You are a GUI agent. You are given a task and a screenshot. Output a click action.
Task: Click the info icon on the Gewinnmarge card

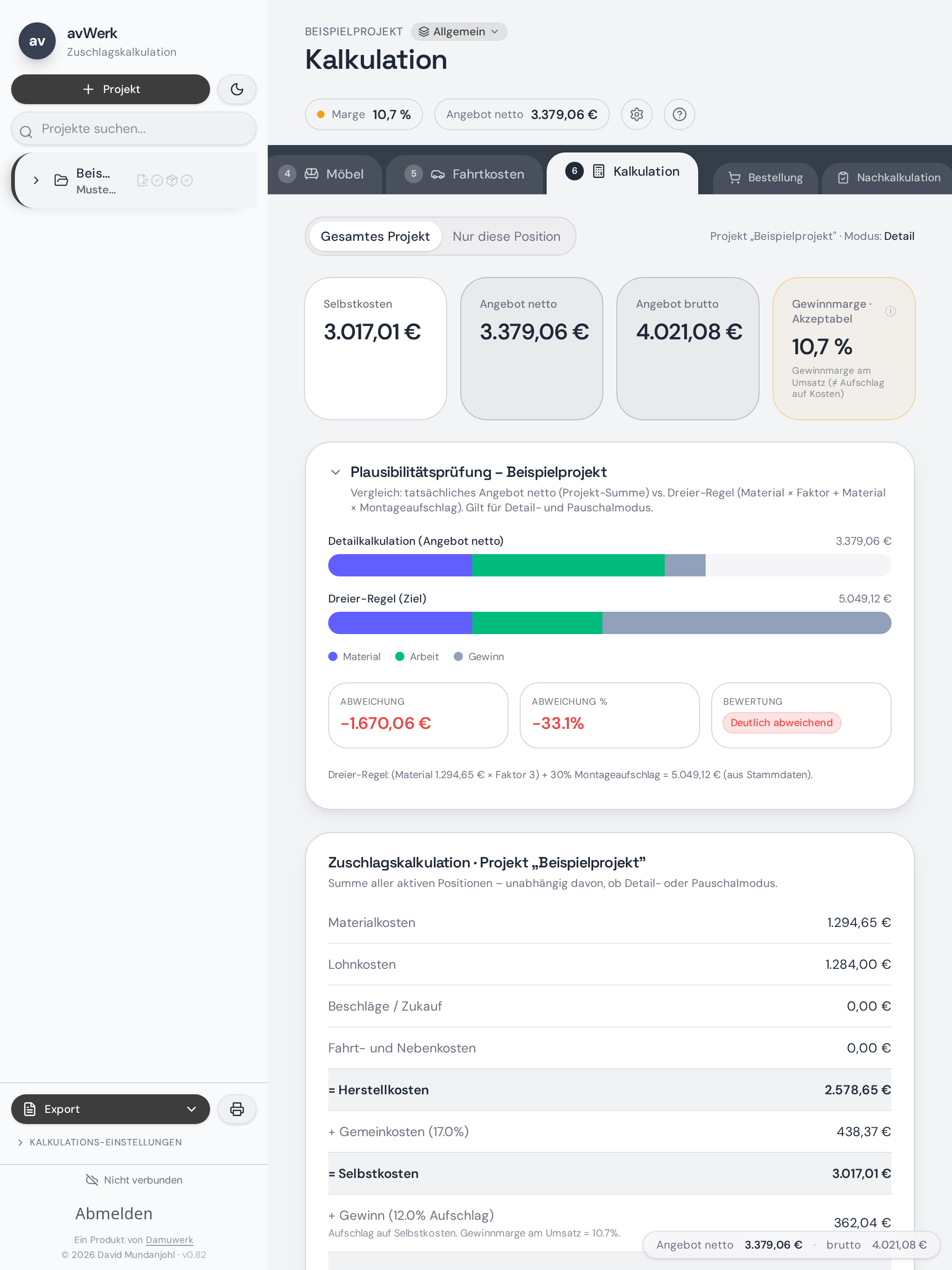(x=891, y=311)
